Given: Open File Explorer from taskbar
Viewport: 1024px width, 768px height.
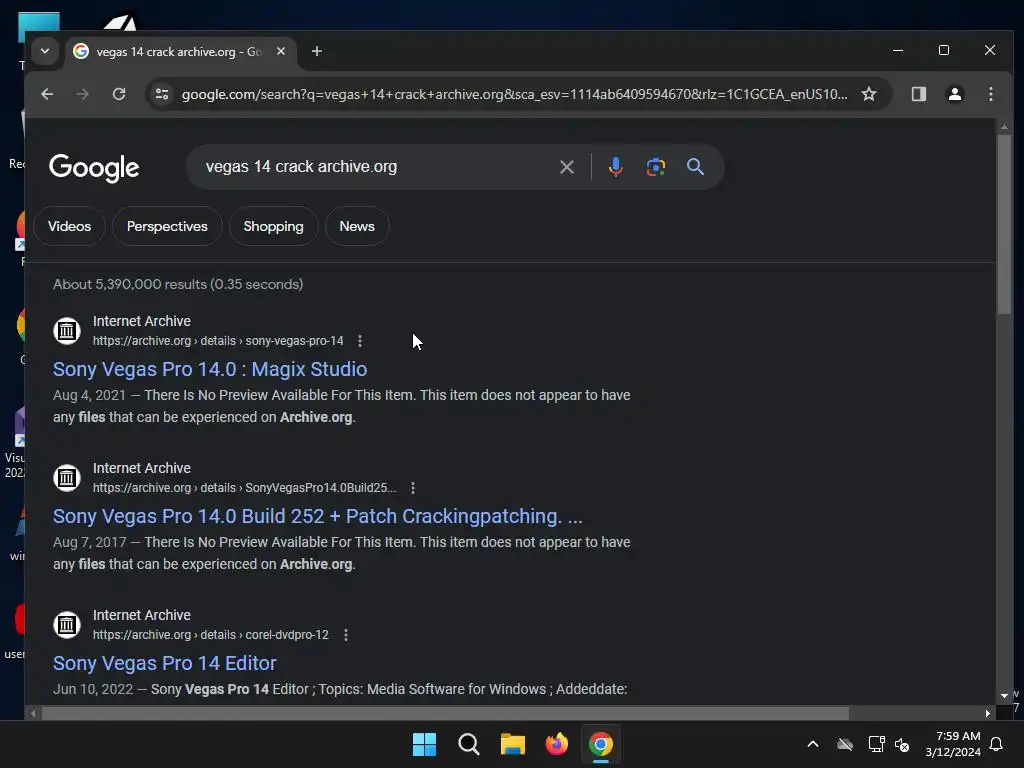Looking at the screenshot, I should (x=513, y=744).
